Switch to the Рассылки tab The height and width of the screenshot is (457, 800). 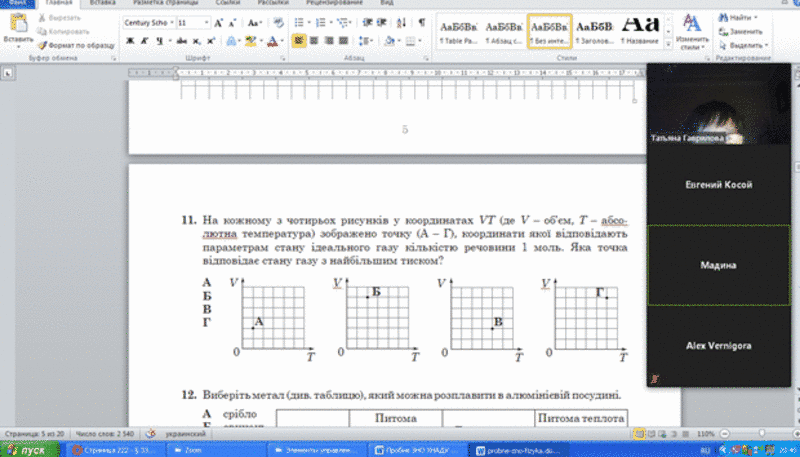coord(275,3)
